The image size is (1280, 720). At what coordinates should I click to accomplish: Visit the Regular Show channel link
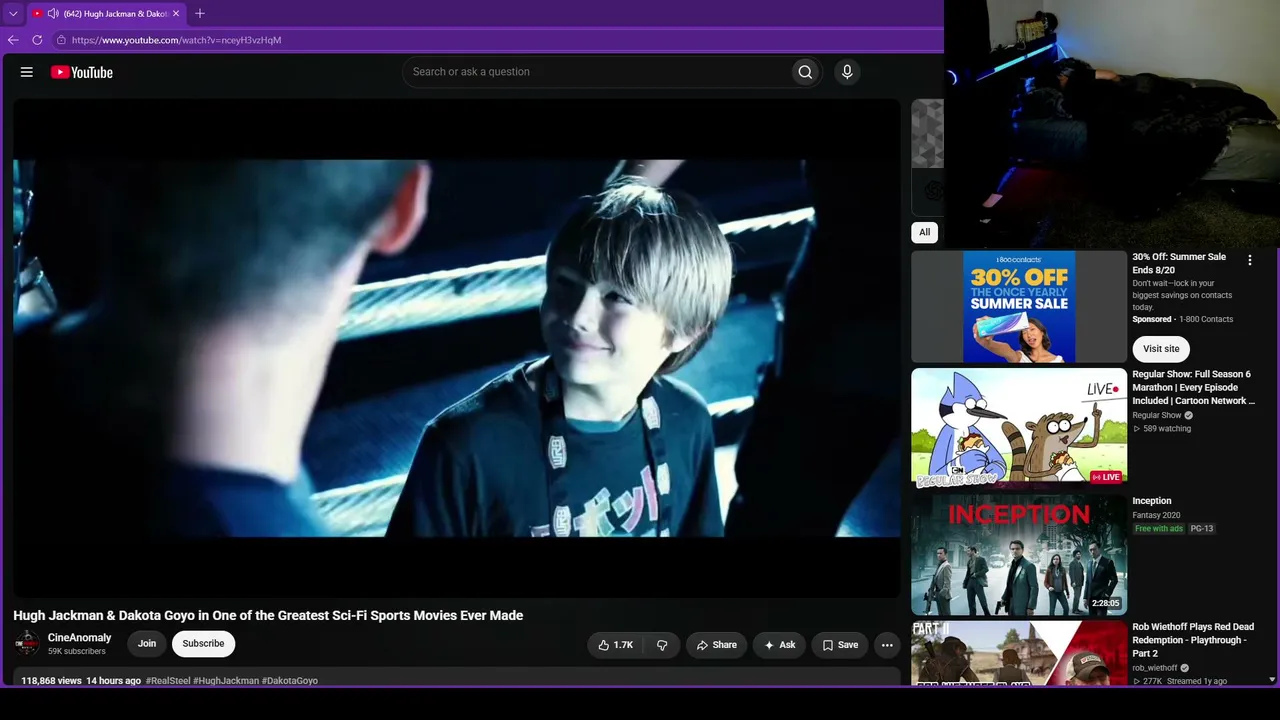1157,416
